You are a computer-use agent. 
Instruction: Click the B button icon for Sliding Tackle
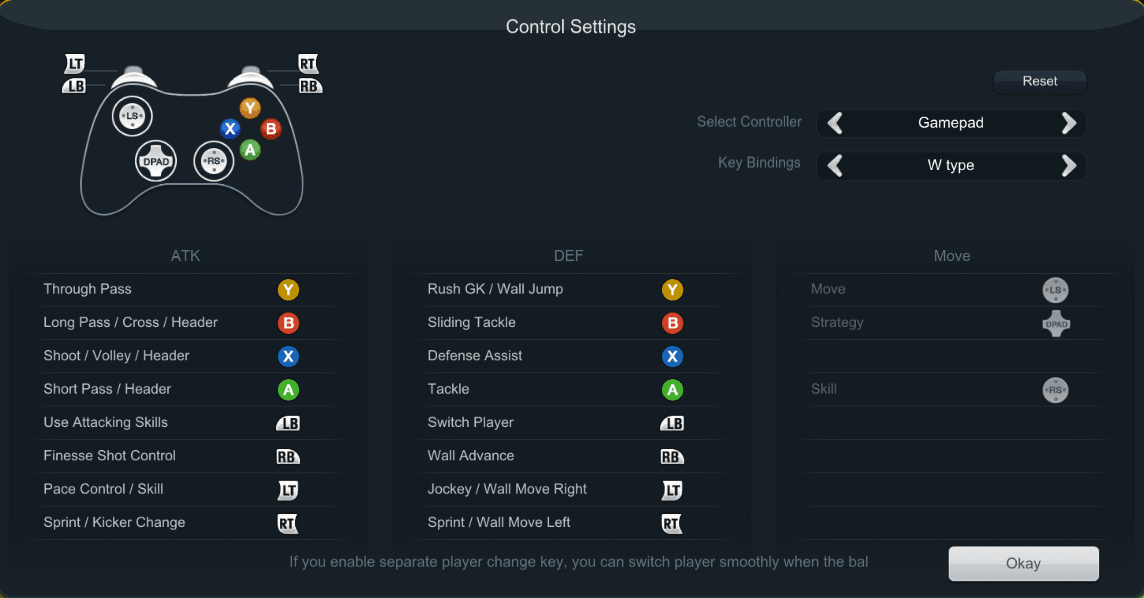click(x=673, y=323)
